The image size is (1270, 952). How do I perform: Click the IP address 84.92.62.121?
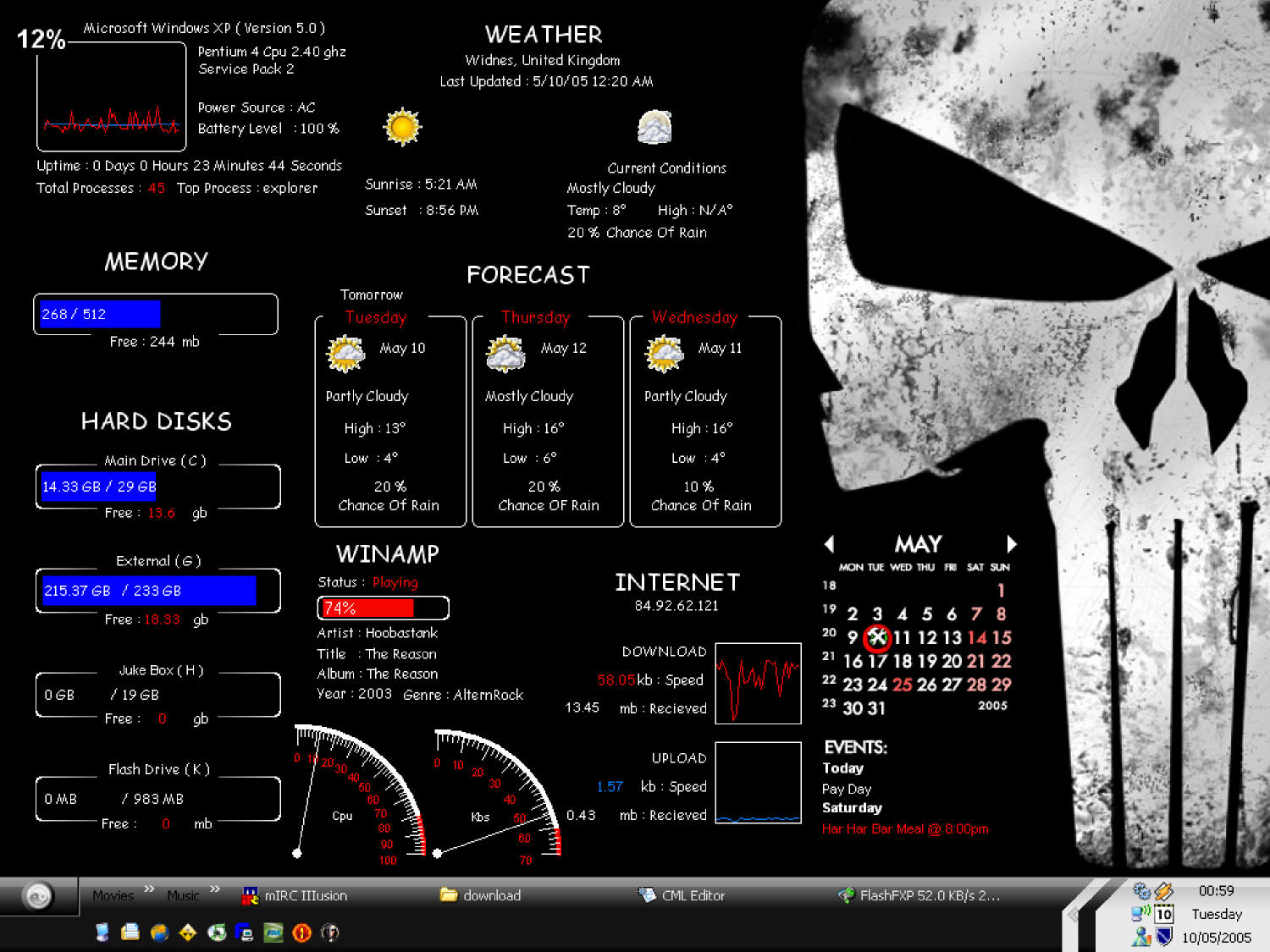pos(676,606)
